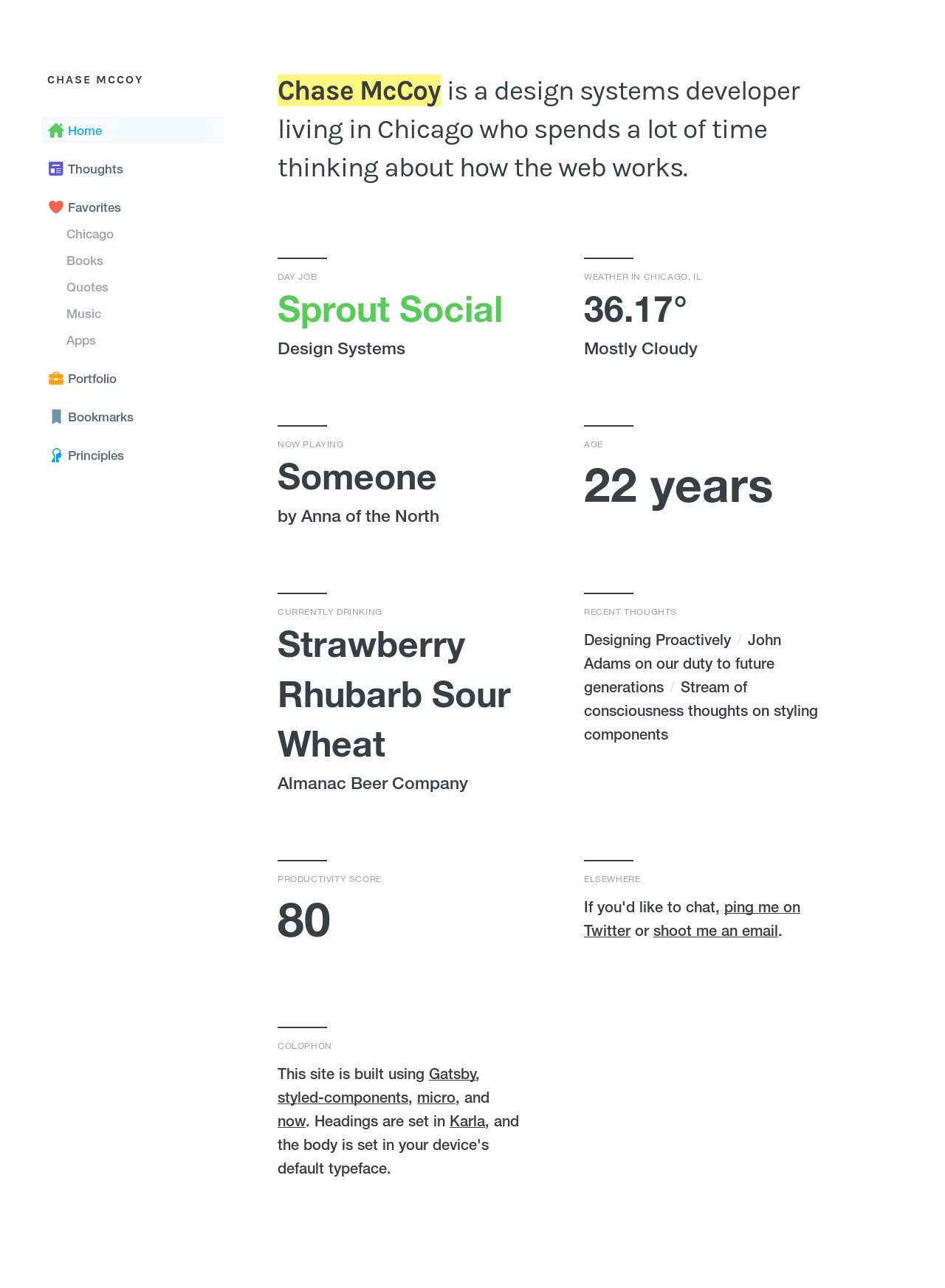The height and width of the screenshot is (1288, 945).
Task: Click the orange Portfolio briefcase icon
Action: click(56, 379)
